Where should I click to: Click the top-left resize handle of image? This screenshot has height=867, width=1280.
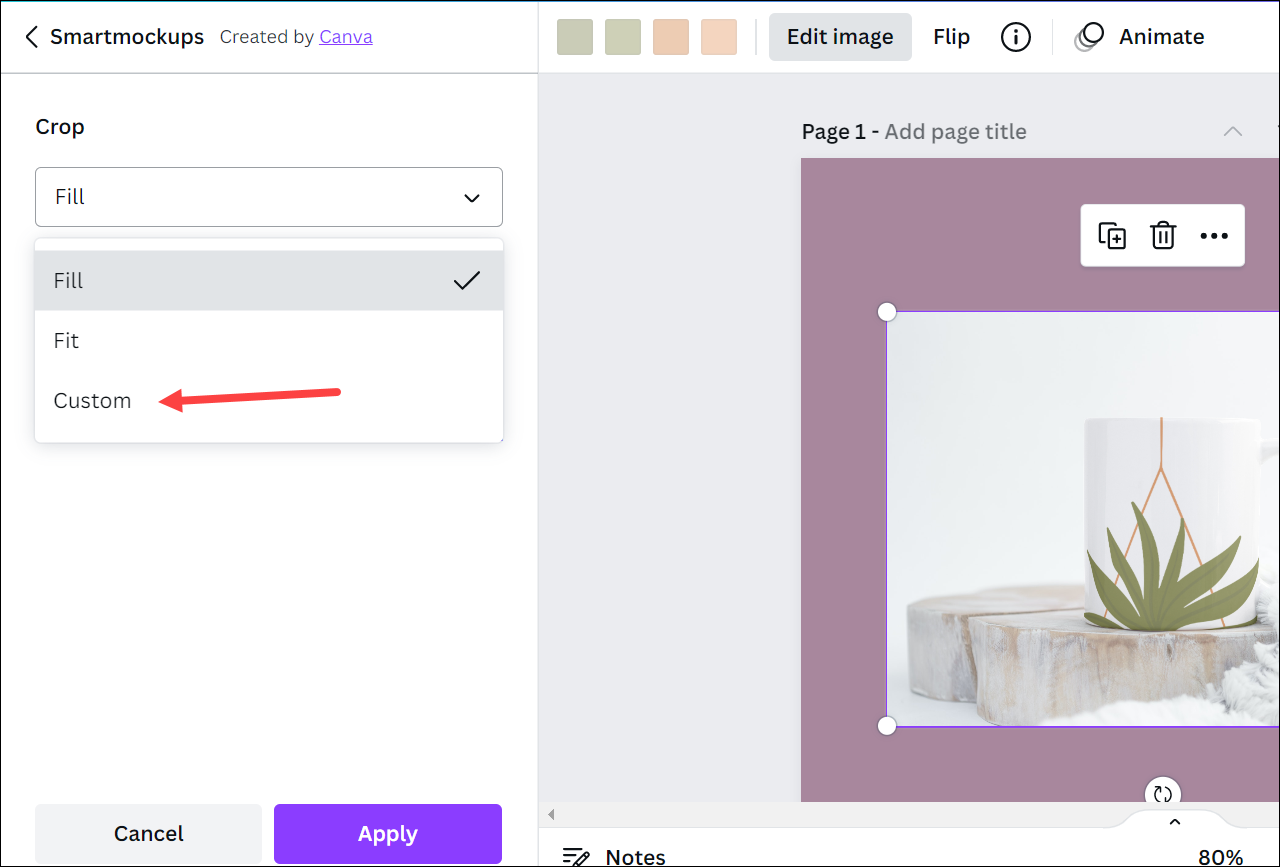pyautogui.click(x=887, y=312)
